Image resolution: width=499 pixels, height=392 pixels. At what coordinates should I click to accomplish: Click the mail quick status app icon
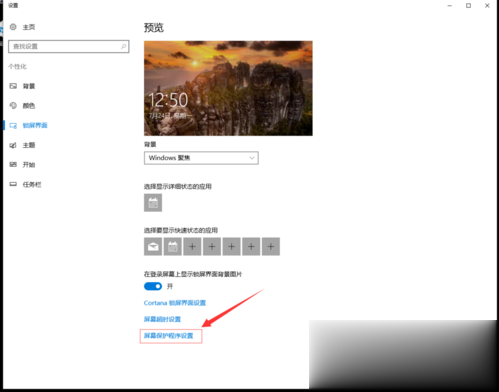click(153, 247)
